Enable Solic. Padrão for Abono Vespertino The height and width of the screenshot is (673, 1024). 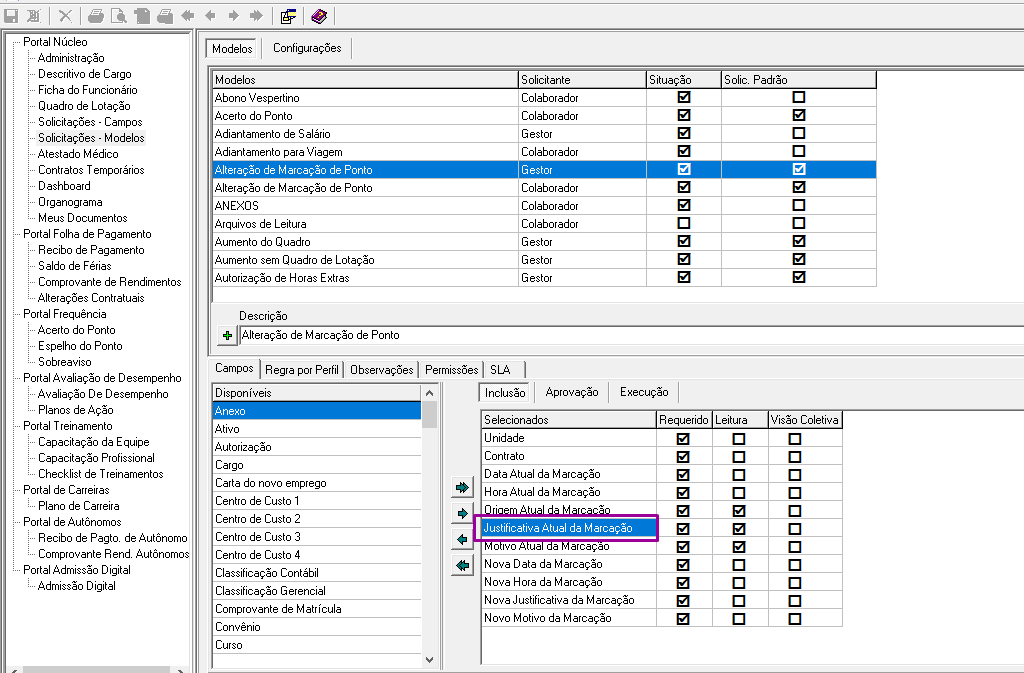click(x=799, y=98)
